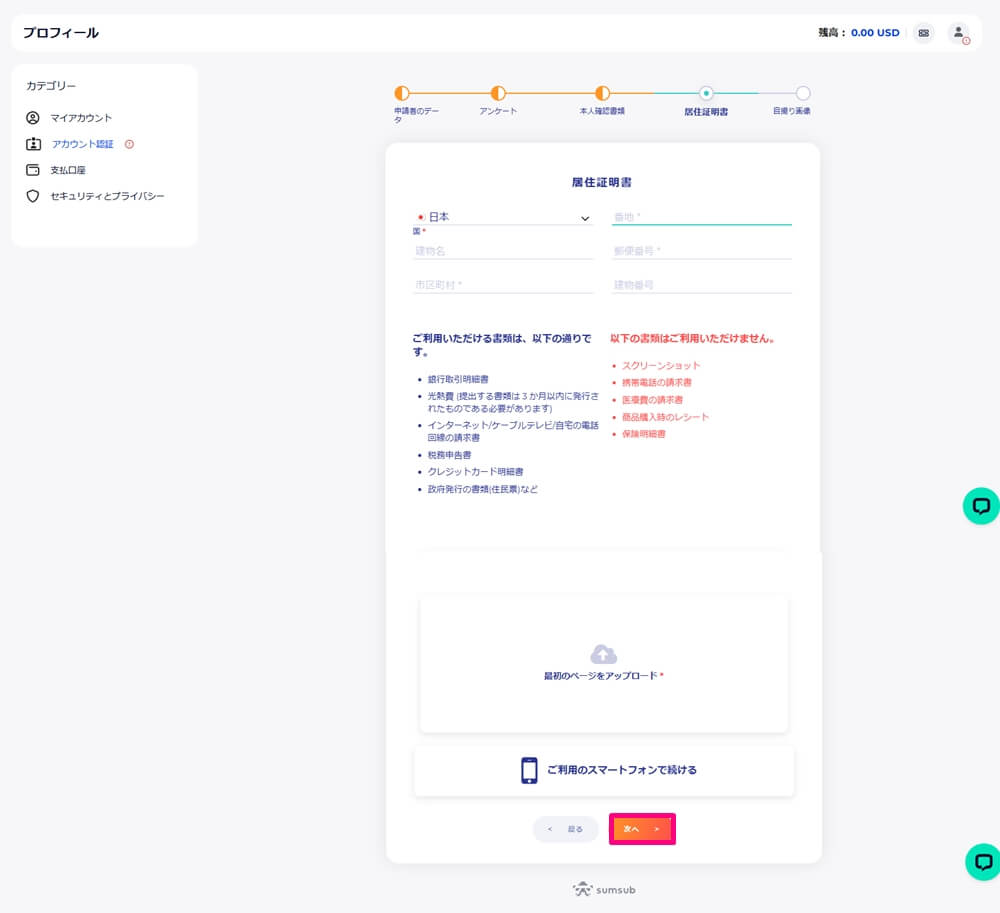Open the lower chat support bubble
The width and height of the screenshot is (1000, 913).
[982, 861]
